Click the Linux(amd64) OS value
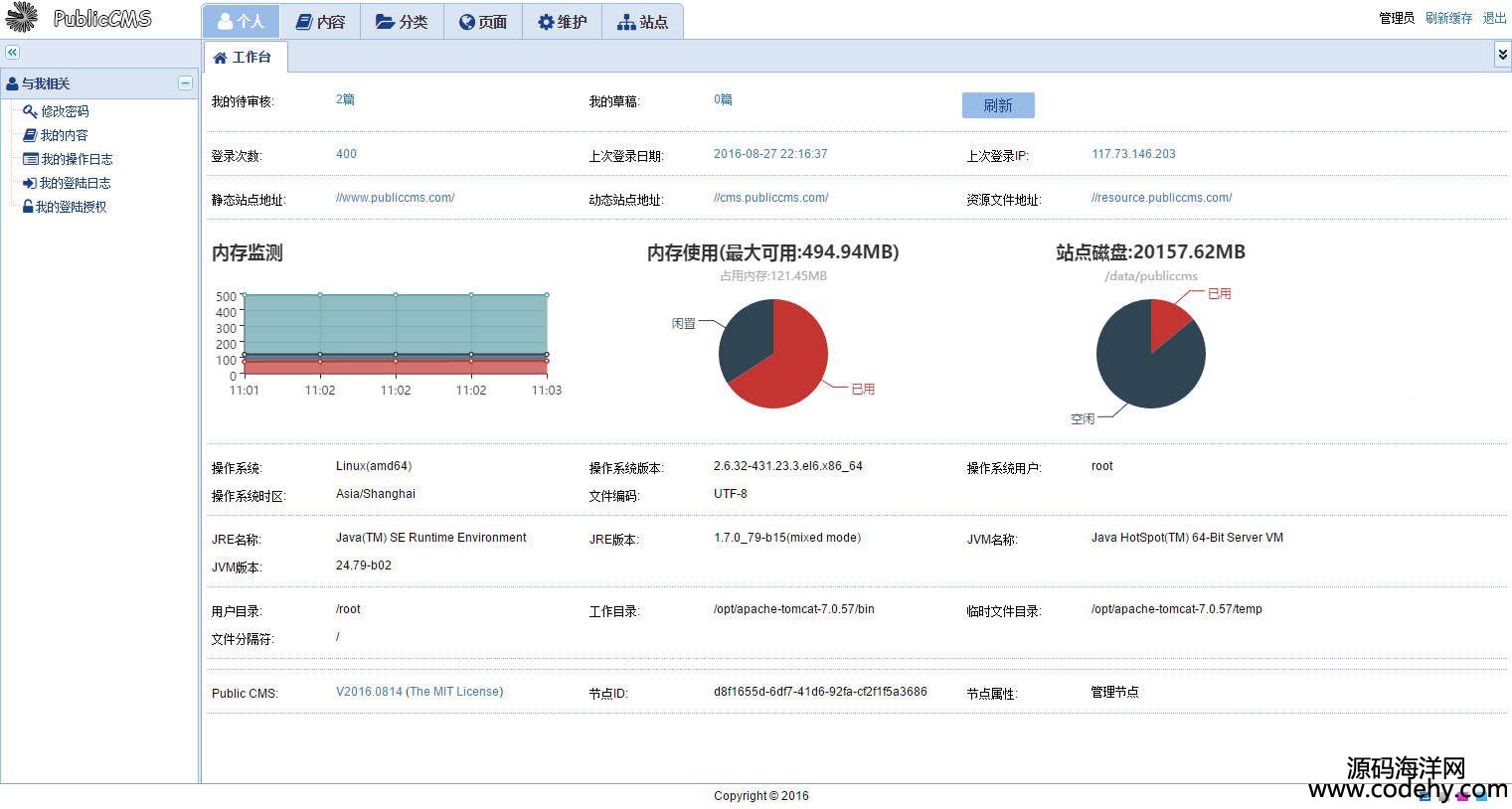The width and height of the screenshot is (1512, 809). [374, 466]
